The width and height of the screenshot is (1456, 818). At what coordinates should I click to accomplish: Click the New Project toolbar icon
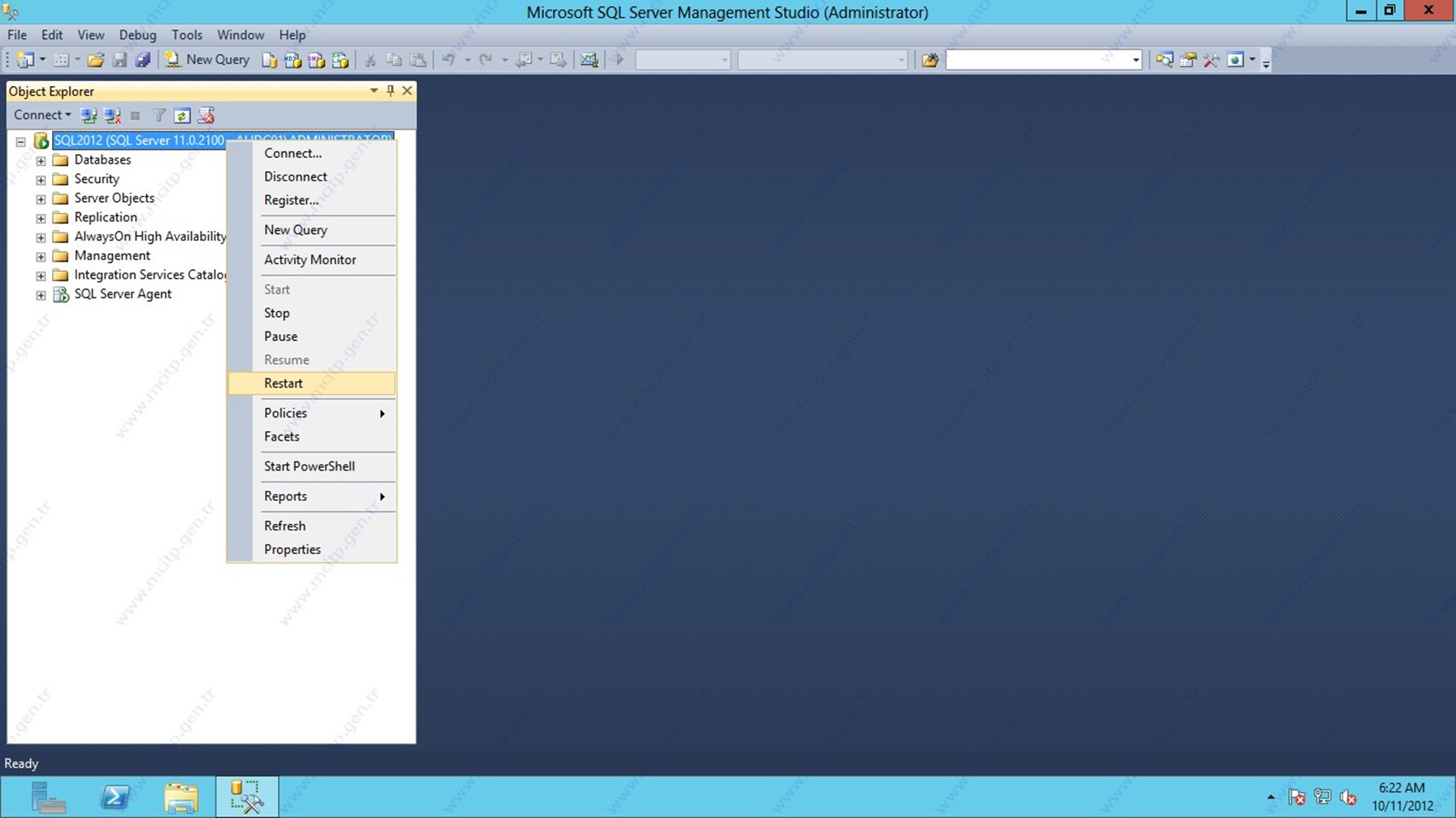pyautogui.click(x=25, y=60)
